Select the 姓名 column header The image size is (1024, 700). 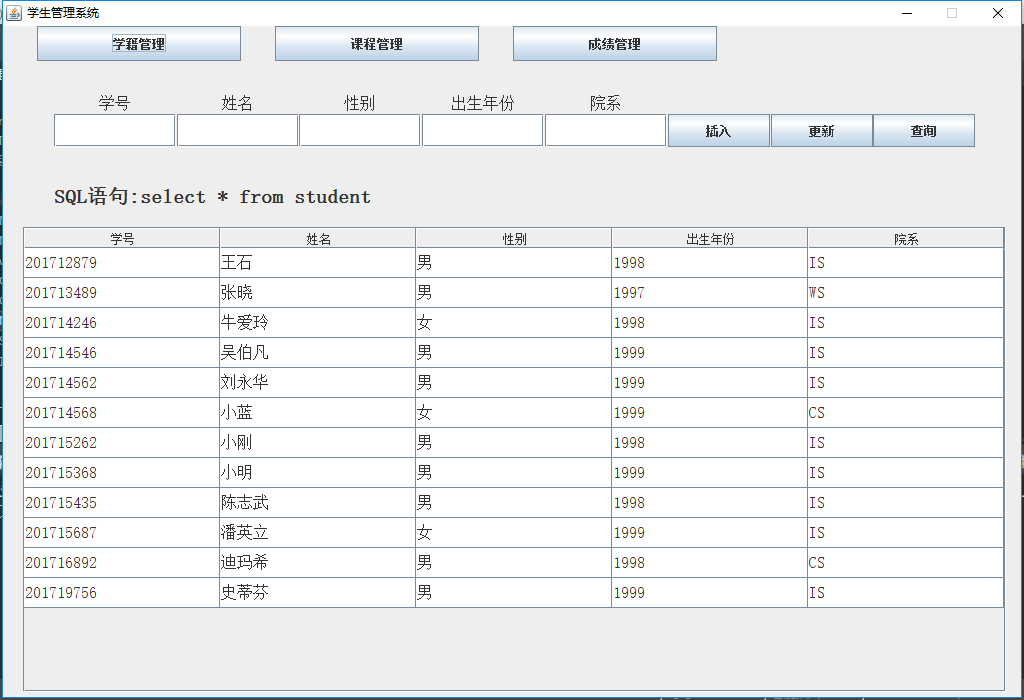pos(317,238)
